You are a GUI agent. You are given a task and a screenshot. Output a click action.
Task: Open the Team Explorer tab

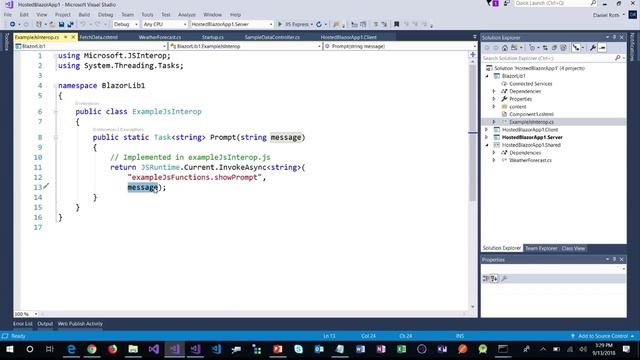(x=541, y=249)
